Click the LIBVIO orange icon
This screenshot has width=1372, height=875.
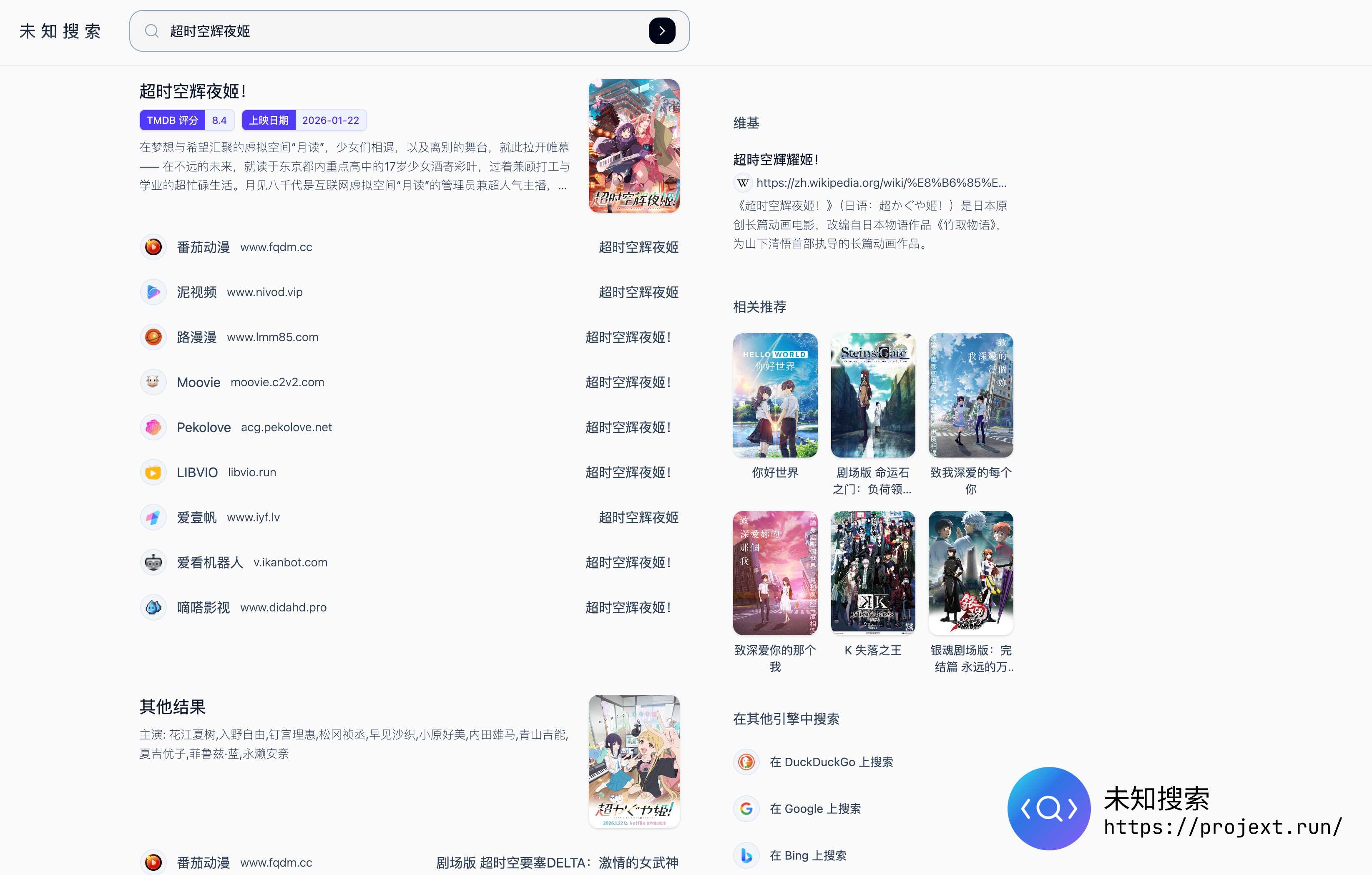(153, 472)
